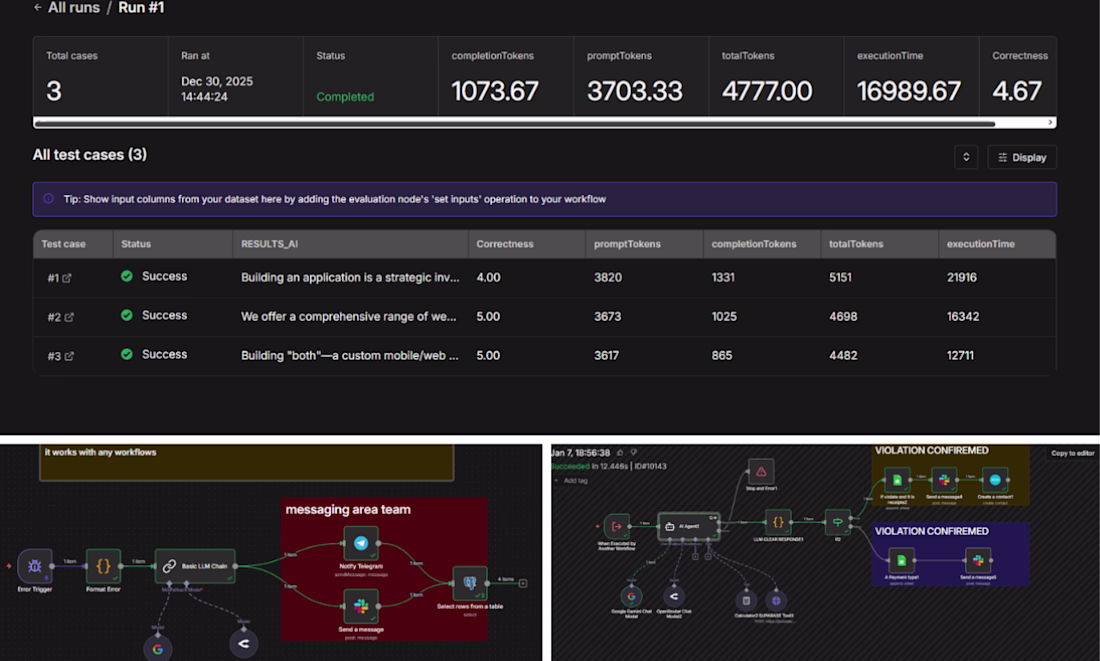The image size is (1100, 661).
Task: Expand the sort control beside Display
Action: click(966, 157)
